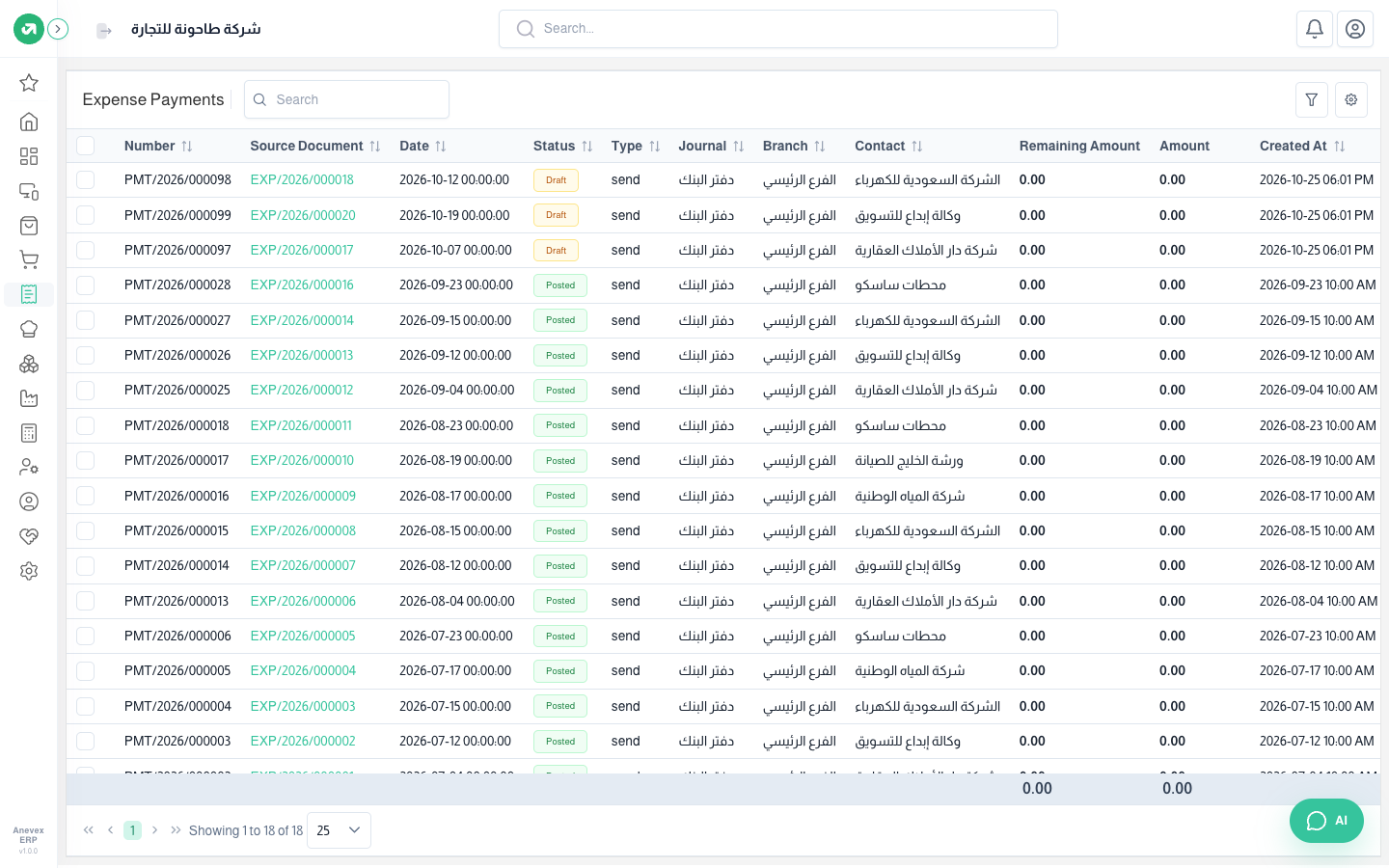Open user profile icon in header

coord(1355,29)
